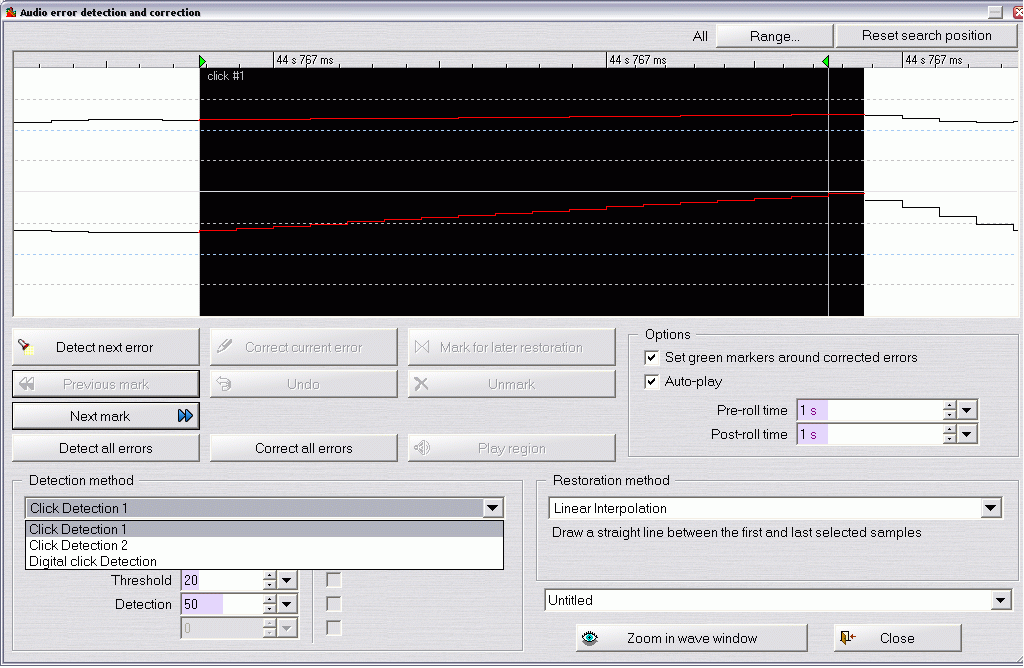Image resolution: width=1024 pixels, height=668 pixels.
Task: Open the Threshold value dropdown arrow
Action: click(287, 580)
